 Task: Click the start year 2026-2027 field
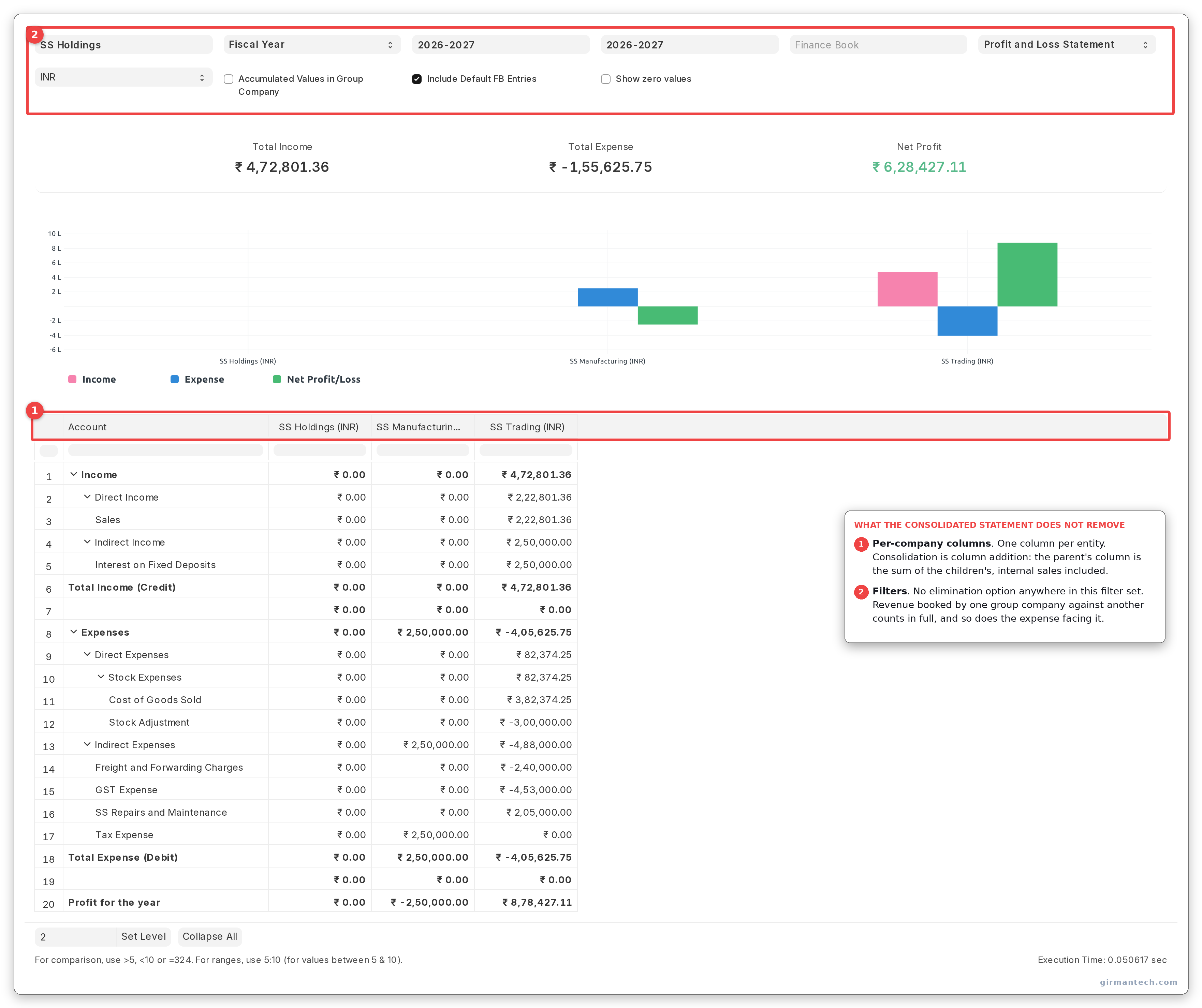tap(501, 45)
